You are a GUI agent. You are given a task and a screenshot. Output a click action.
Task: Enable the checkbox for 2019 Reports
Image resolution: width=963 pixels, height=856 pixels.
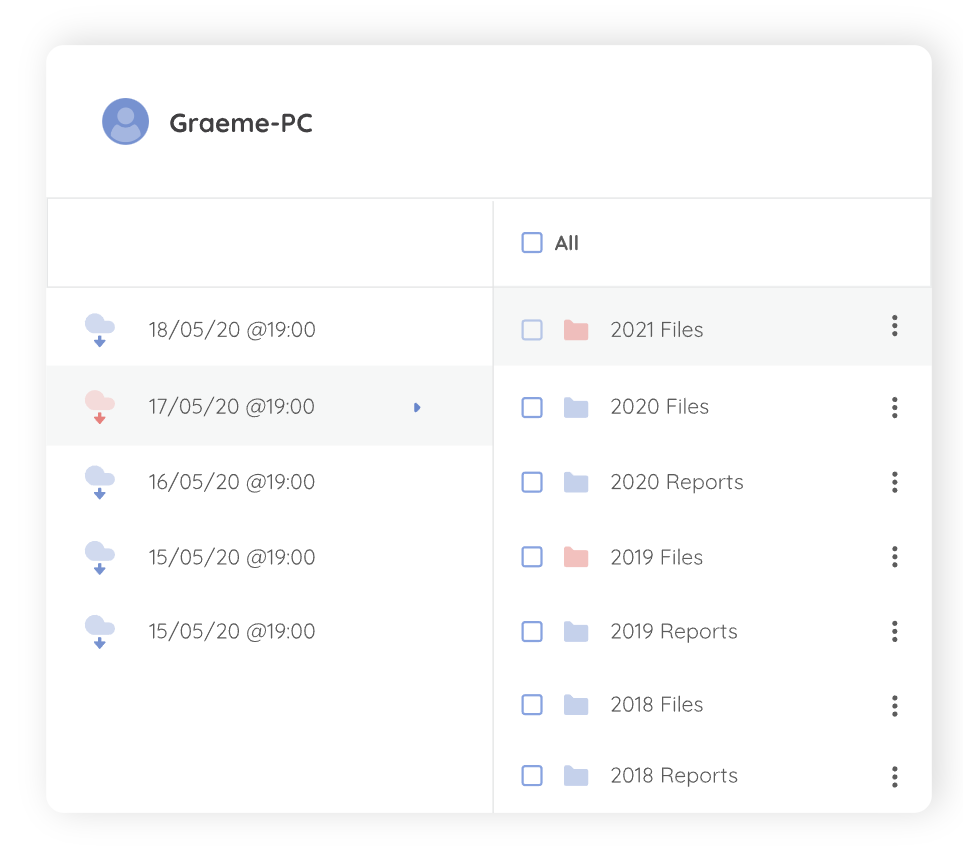[532, 631]
